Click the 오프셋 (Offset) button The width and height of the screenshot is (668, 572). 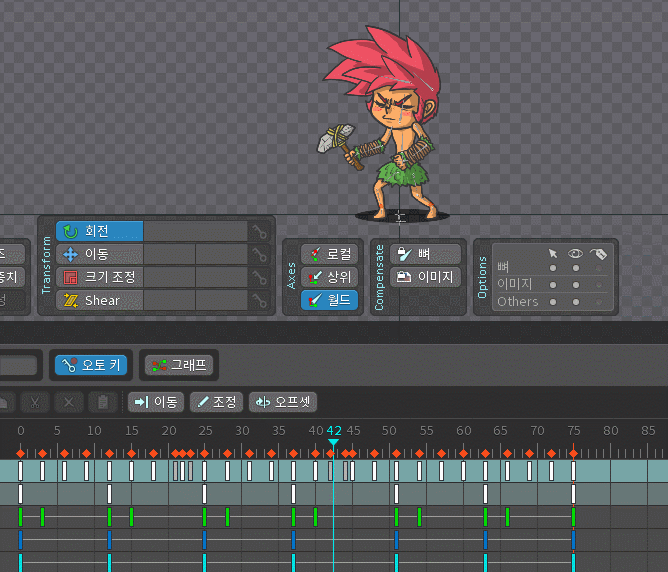(282, 402)
